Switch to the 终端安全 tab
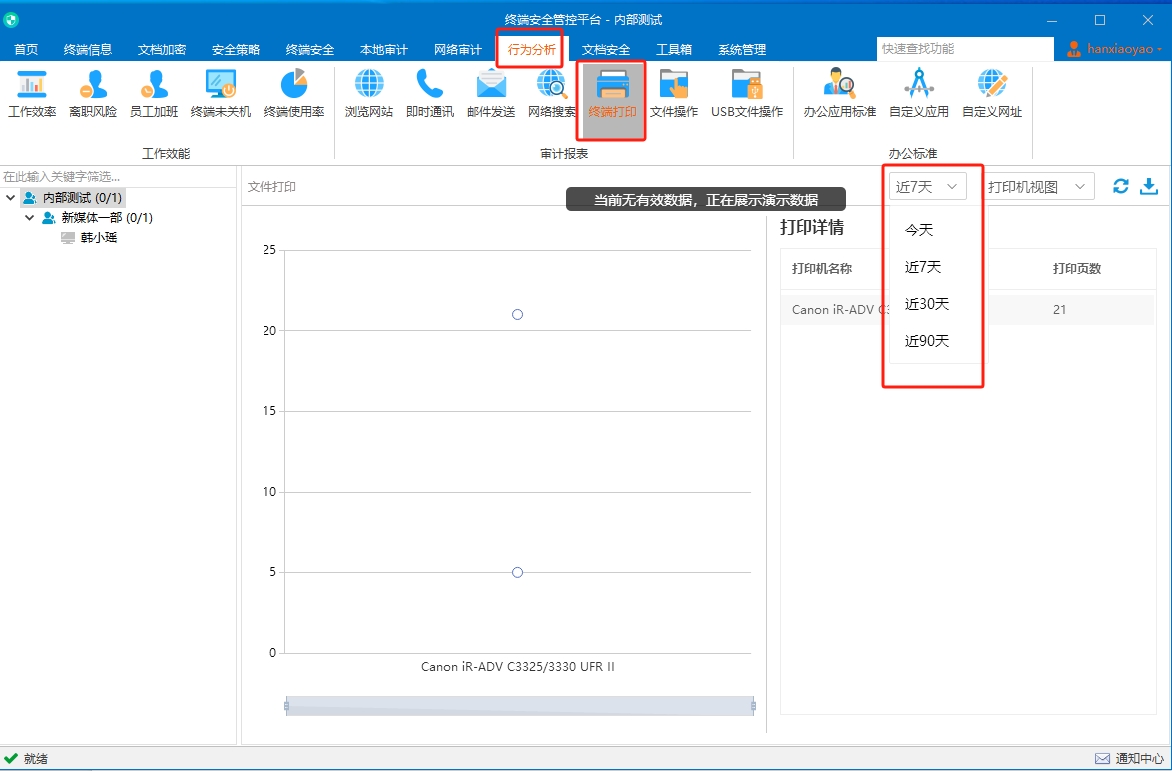The width and height of the screenshot is (1172, 771). click(x=309, y=49)
